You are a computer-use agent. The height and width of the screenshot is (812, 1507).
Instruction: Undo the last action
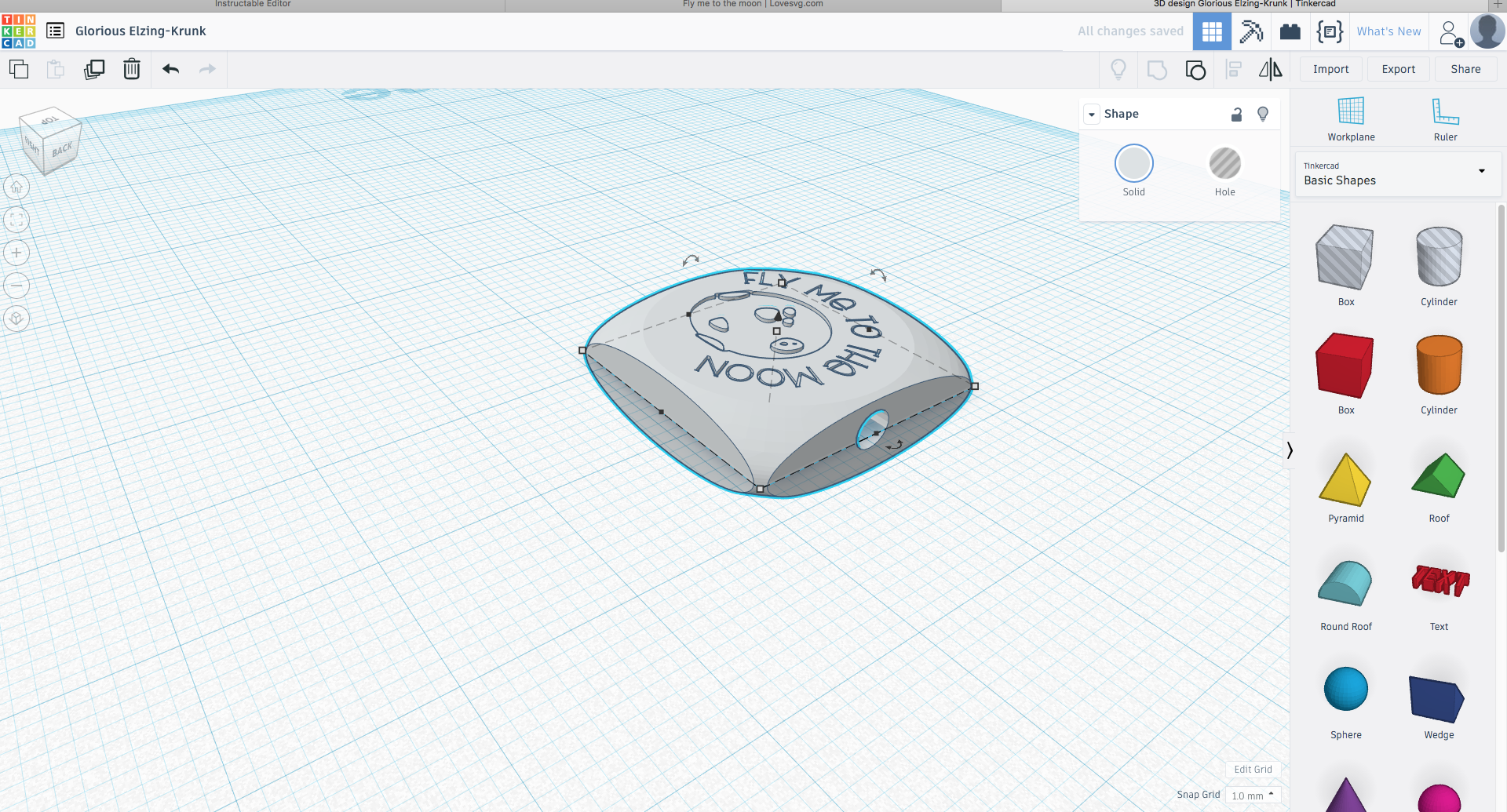(x=171, y=69)
